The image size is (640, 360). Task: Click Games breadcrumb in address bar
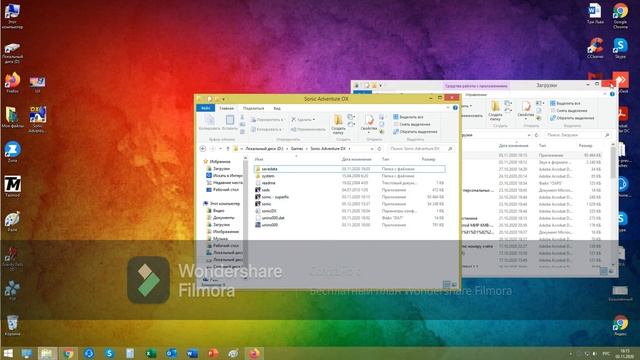(297, 149)
